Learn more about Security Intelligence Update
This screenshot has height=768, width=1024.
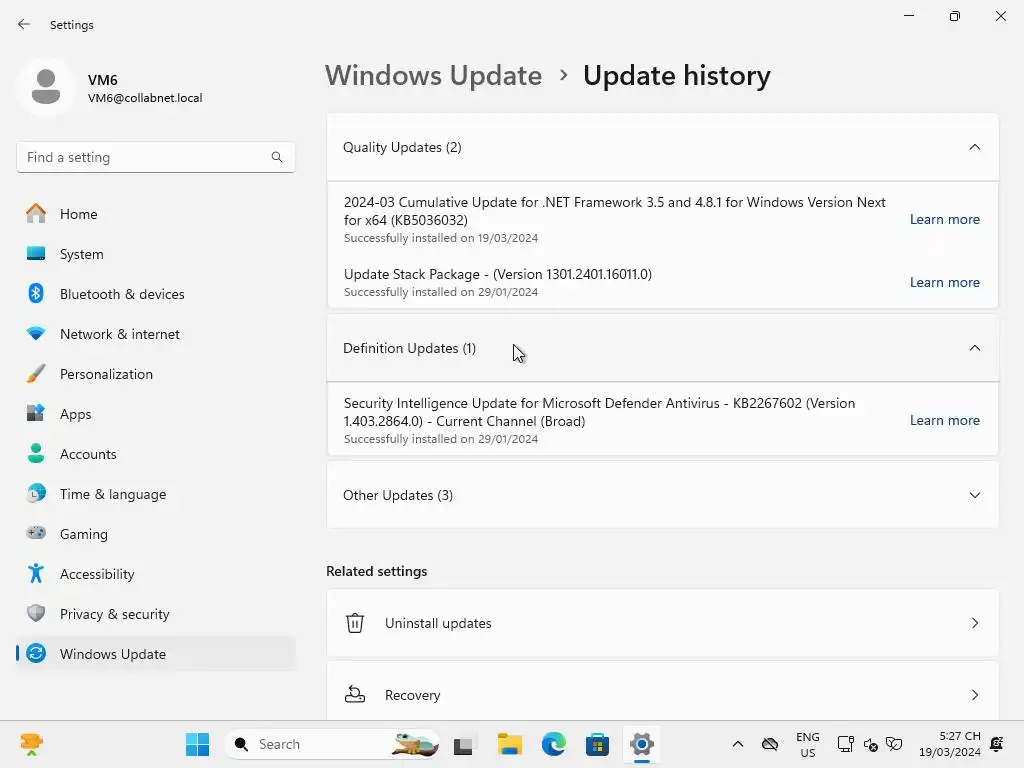[x=944, y=420]
